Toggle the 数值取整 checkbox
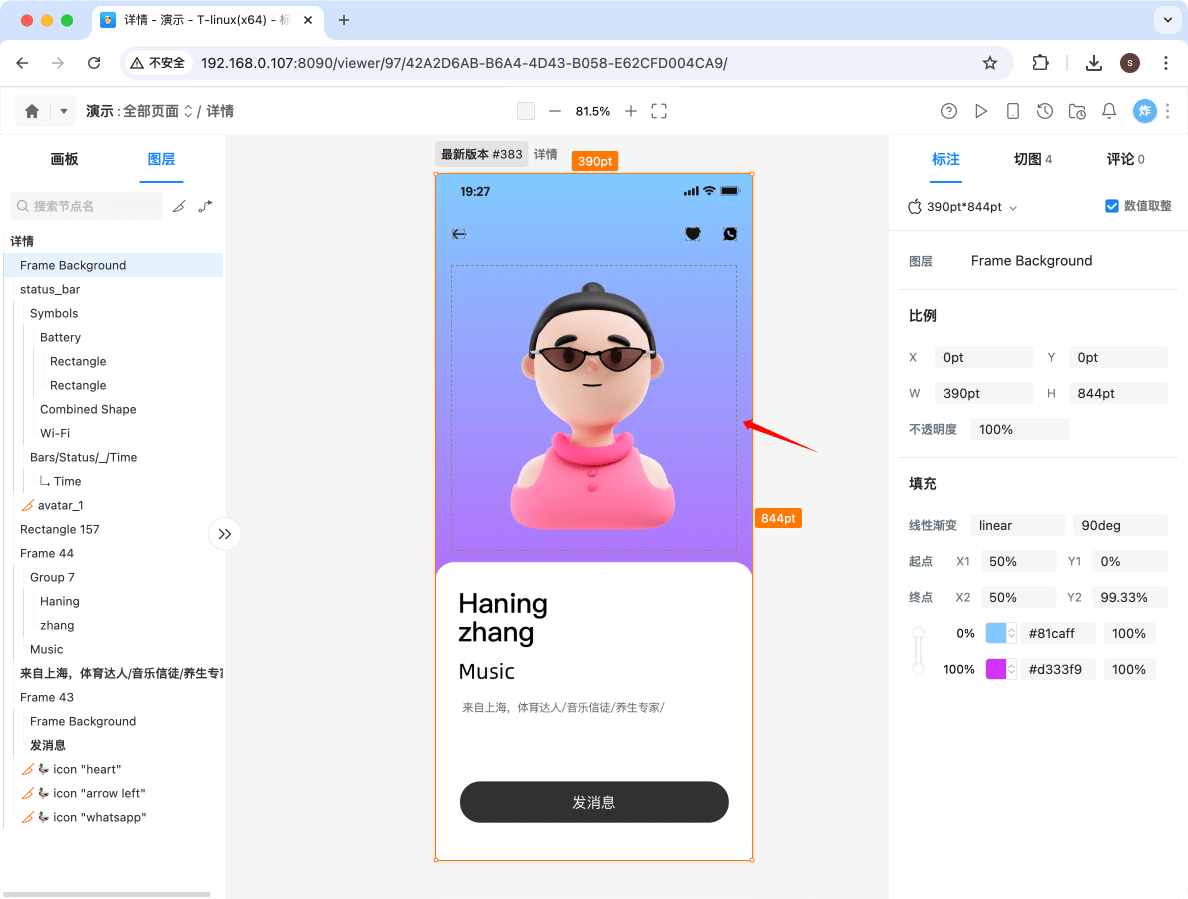 (1111, 206)
